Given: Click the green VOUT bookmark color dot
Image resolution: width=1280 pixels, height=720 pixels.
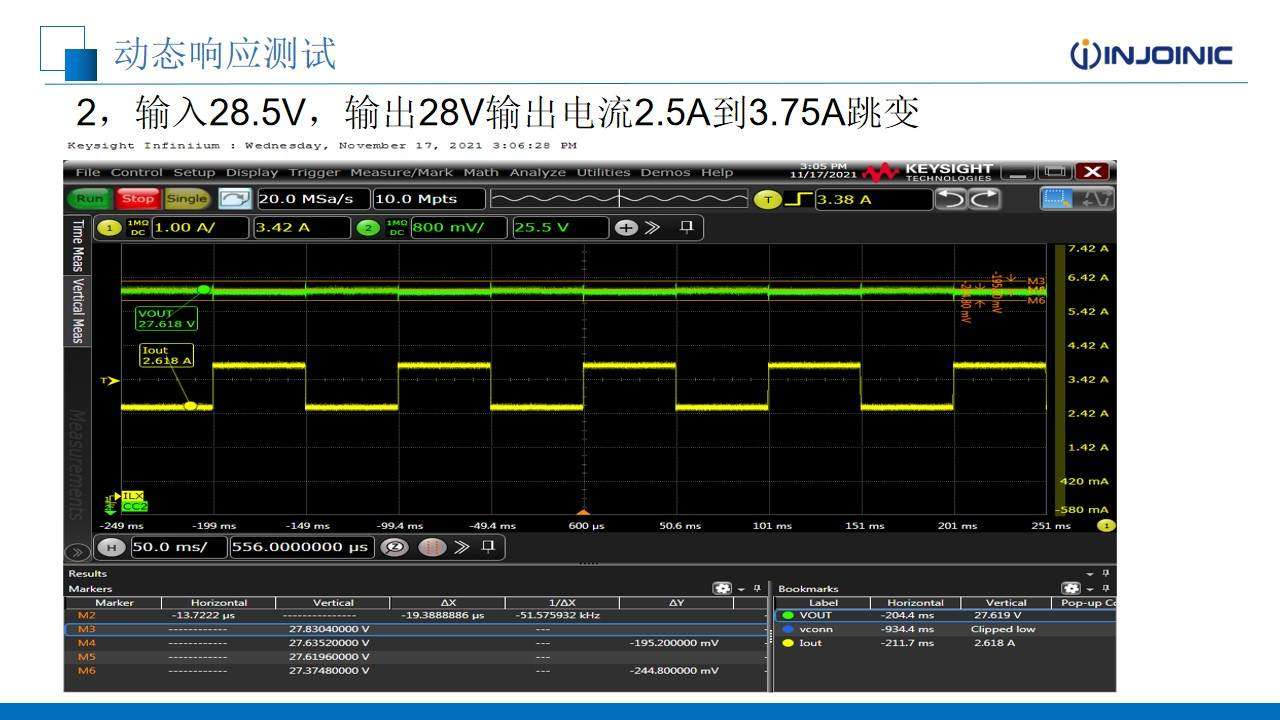Looking at the screenshot, I should (788, 616).
